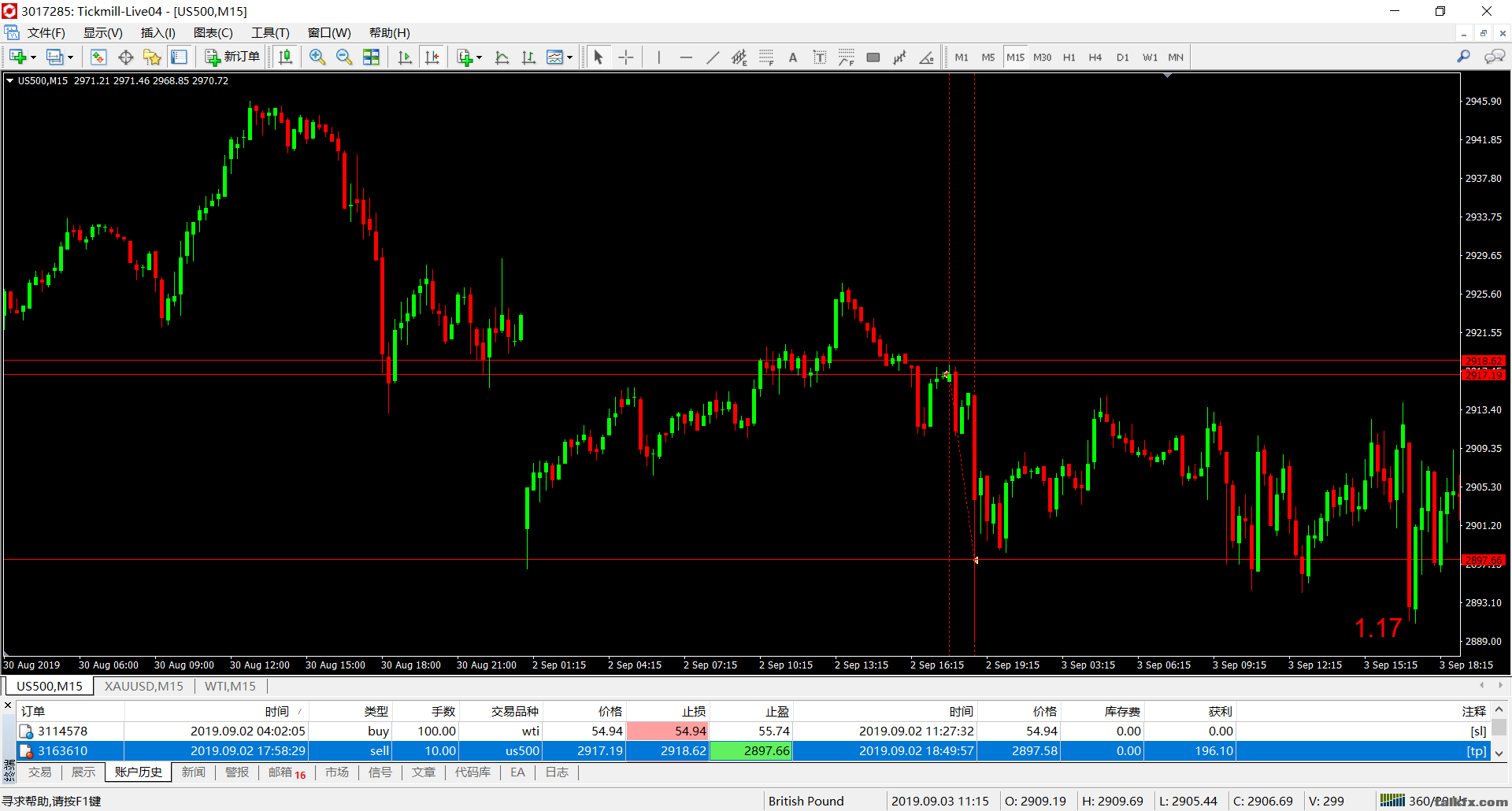Toggle the Terminal panel icon
1512x811 pixels.
[x=179, y=57]
